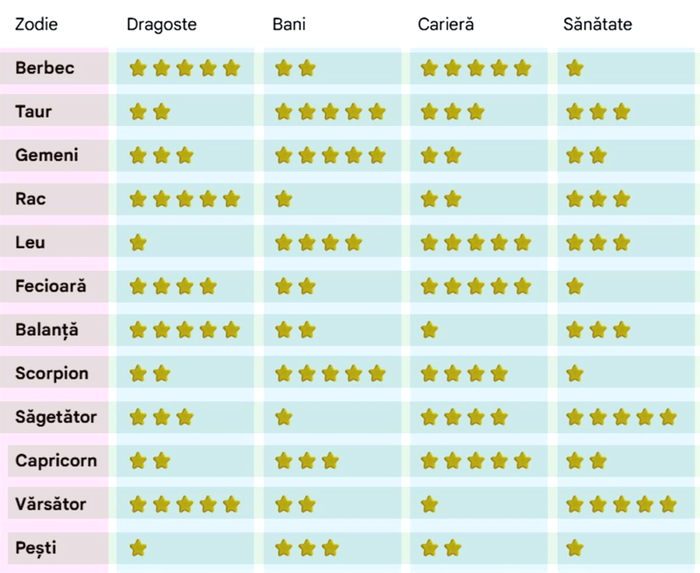The image size is (700, 573).
Task: Click the Bani column header
Action: (289, 25)
